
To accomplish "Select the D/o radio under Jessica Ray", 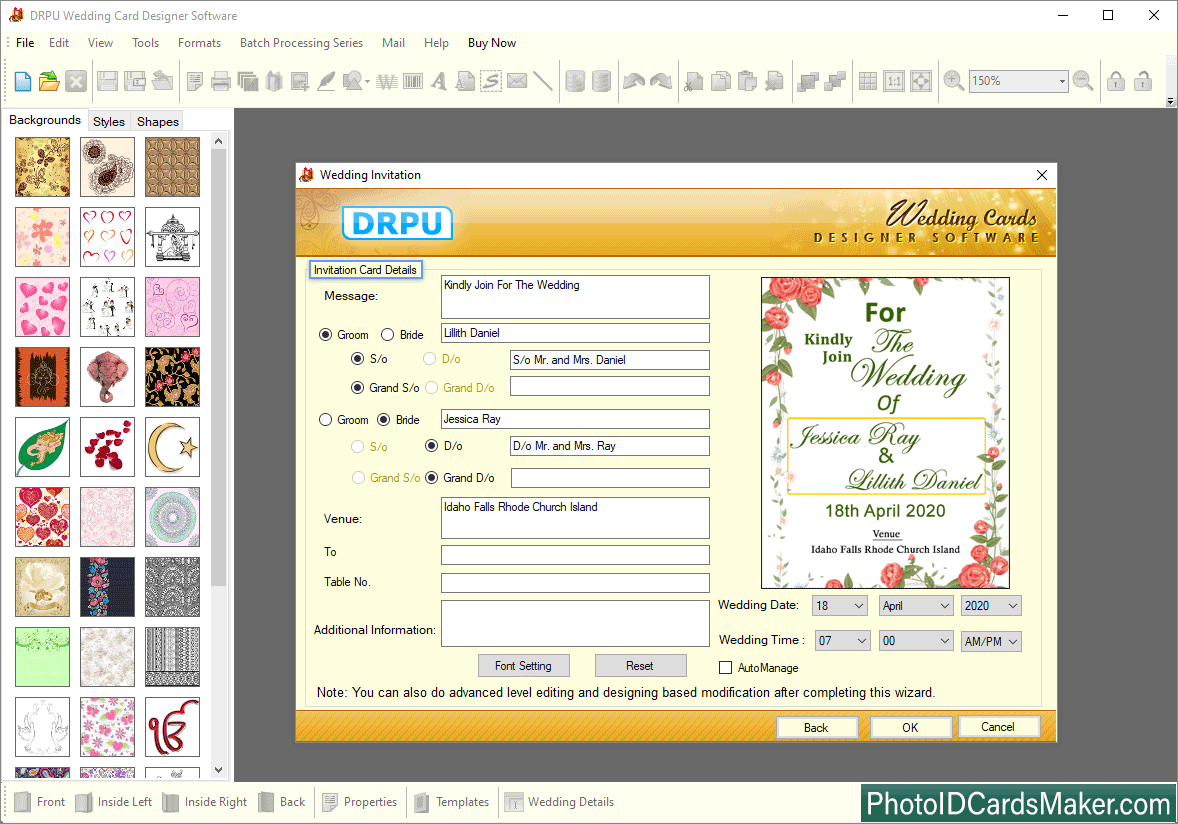I will click(432, 446).
